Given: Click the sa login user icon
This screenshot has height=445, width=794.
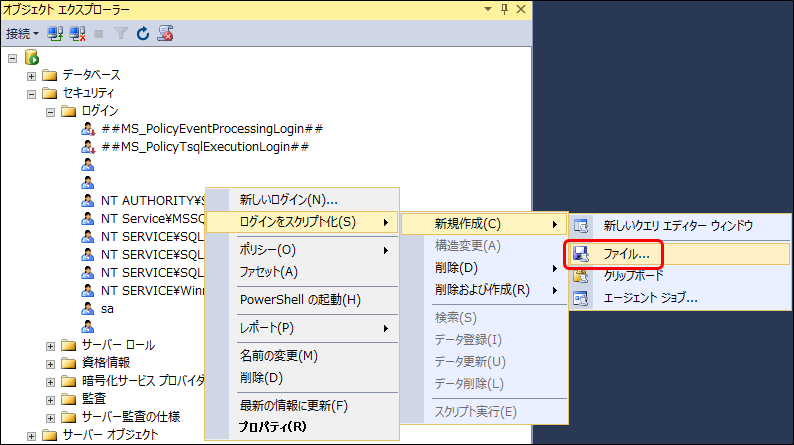Looking at the screenshot, I should click(x=88, y=309).
